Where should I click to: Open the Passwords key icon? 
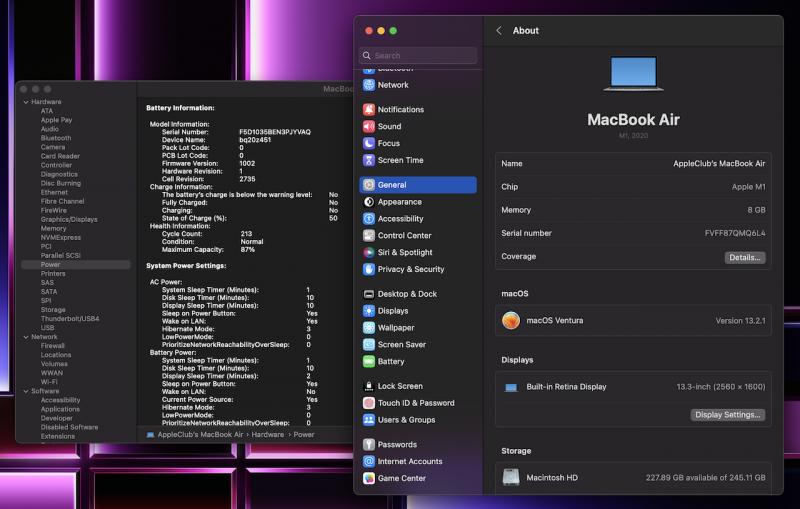(x=369, y=445)
